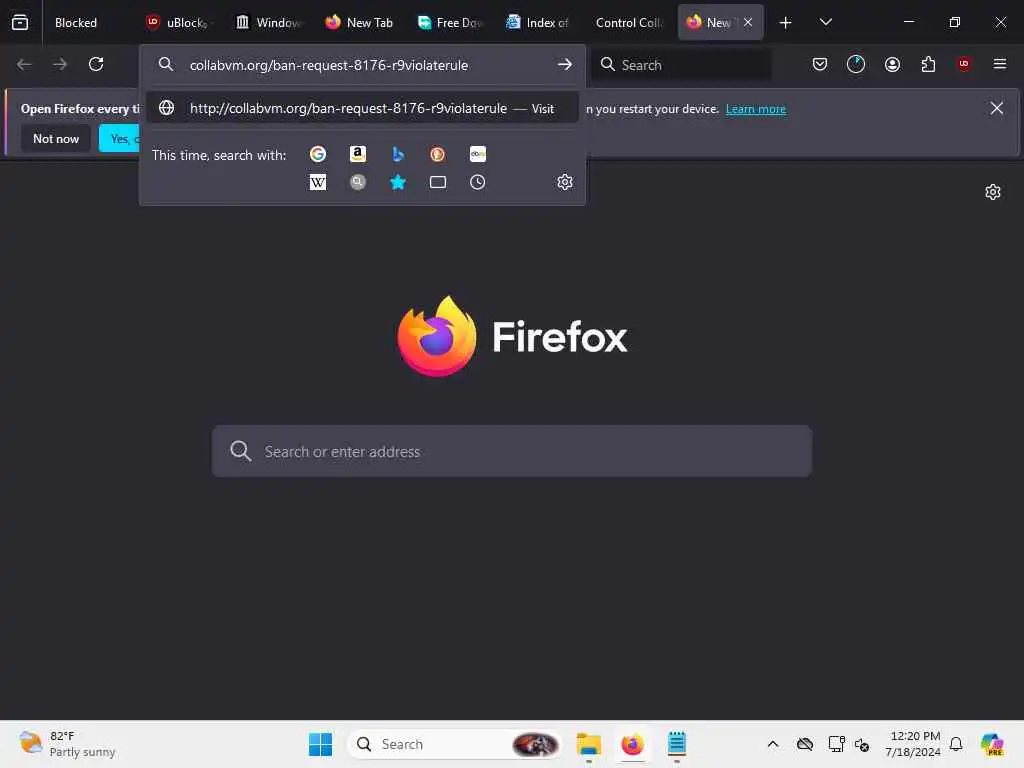Open the clock and date 12:20 PM
Screen dimensions: 1024x768
point(913,744)
